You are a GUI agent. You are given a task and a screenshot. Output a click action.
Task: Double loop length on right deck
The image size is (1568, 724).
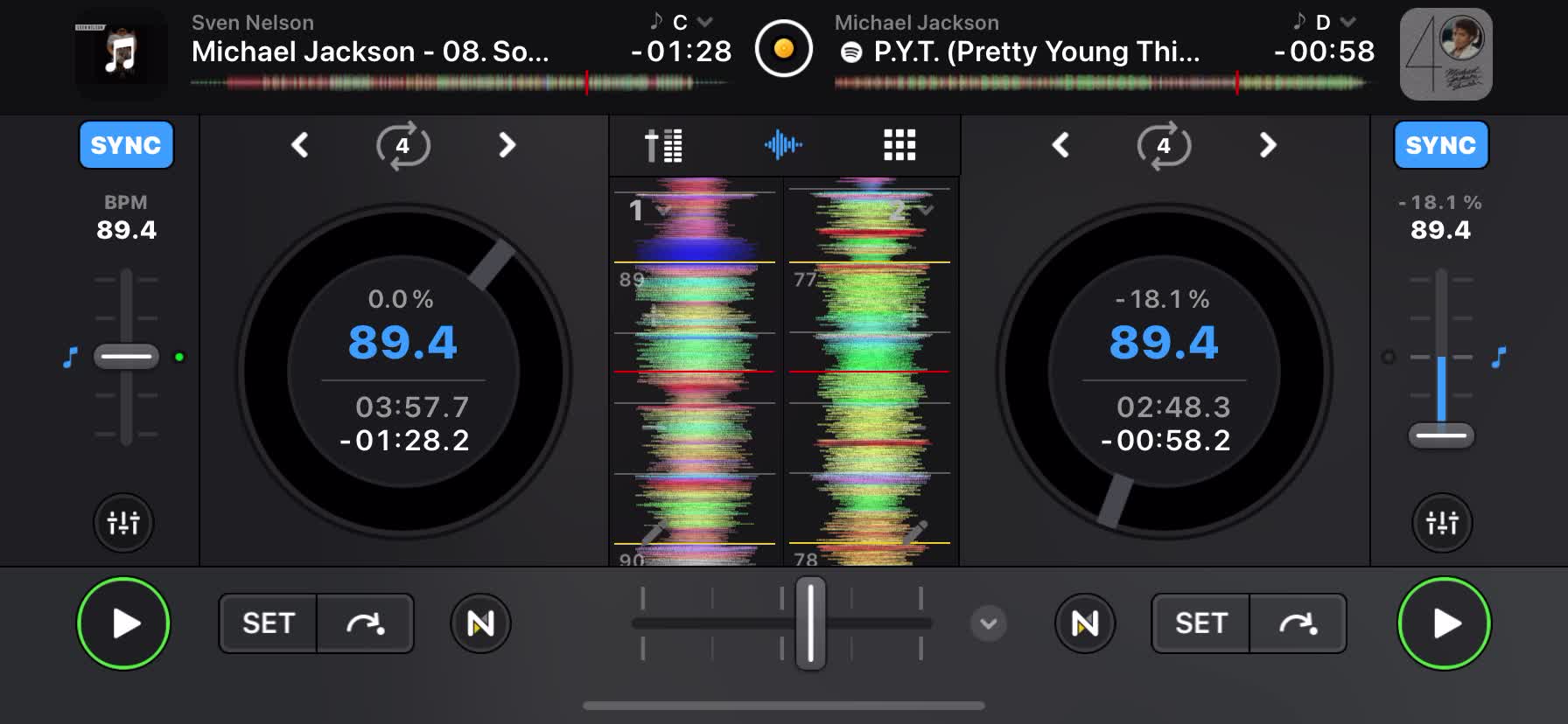pos(1268,145)
